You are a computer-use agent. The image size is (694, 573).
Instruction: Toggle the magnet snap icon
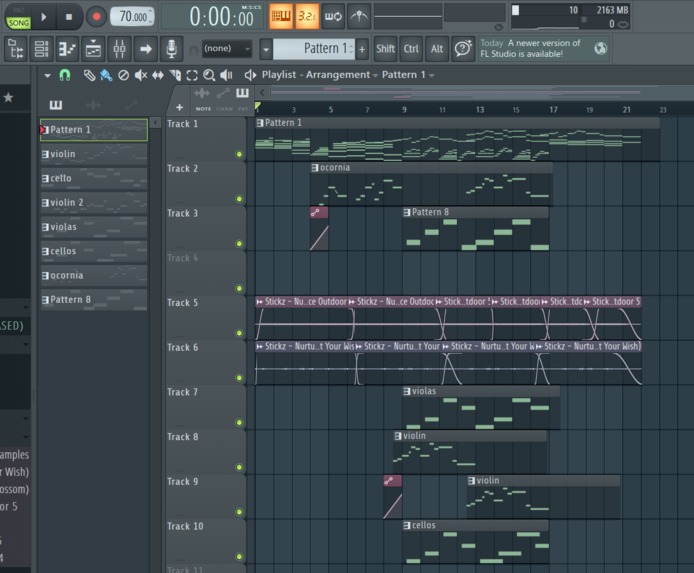point(65,75)
